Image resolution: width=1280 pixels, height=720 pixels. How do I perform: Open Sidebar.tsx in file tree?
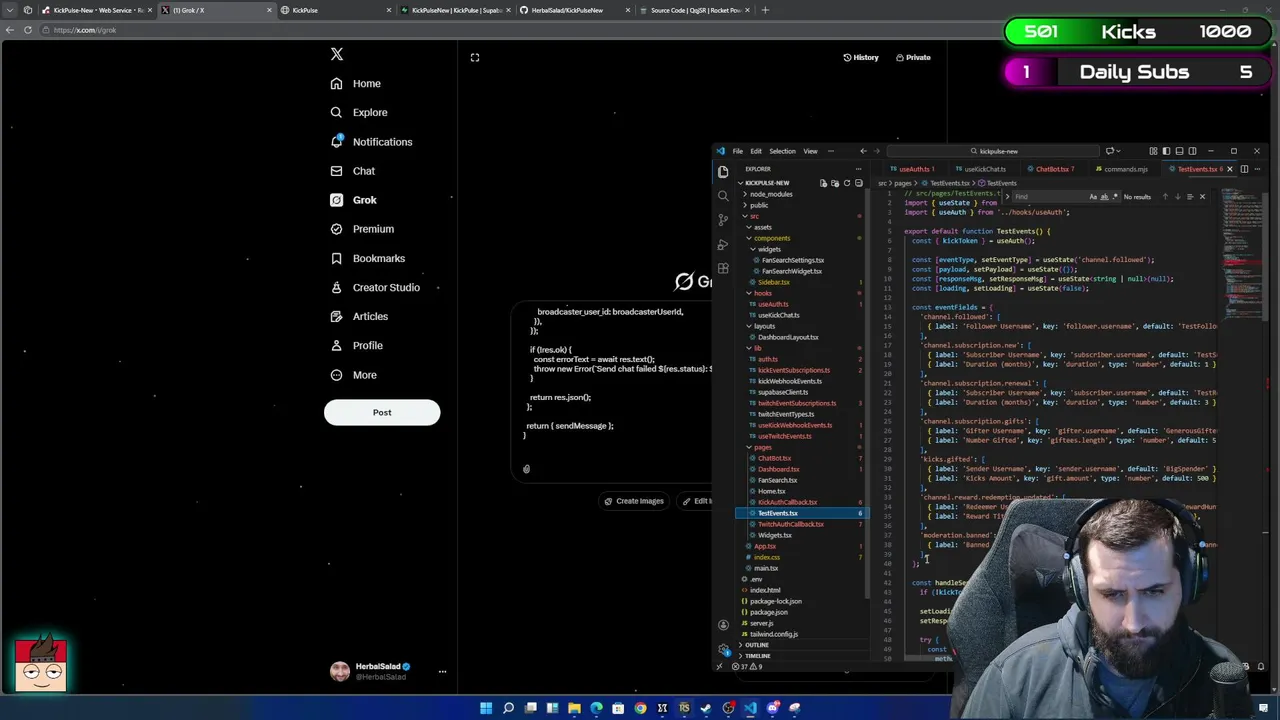click(x=773, y=282)
